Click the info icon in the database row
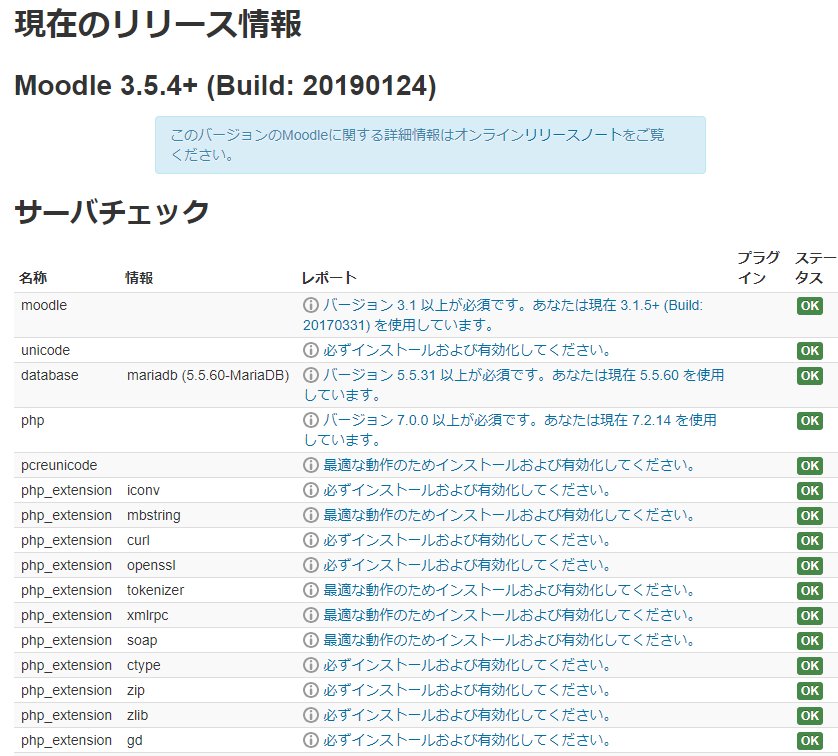The image size is (838, 756). pos(311,375)
